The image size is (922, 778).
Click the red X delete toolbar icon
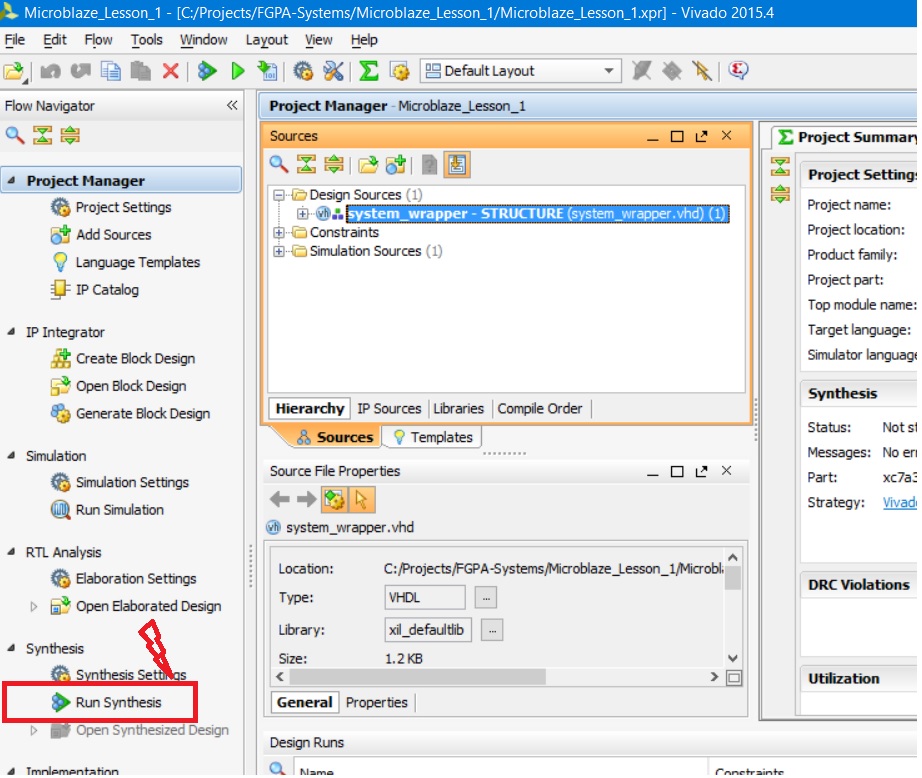tap(170, 71)
